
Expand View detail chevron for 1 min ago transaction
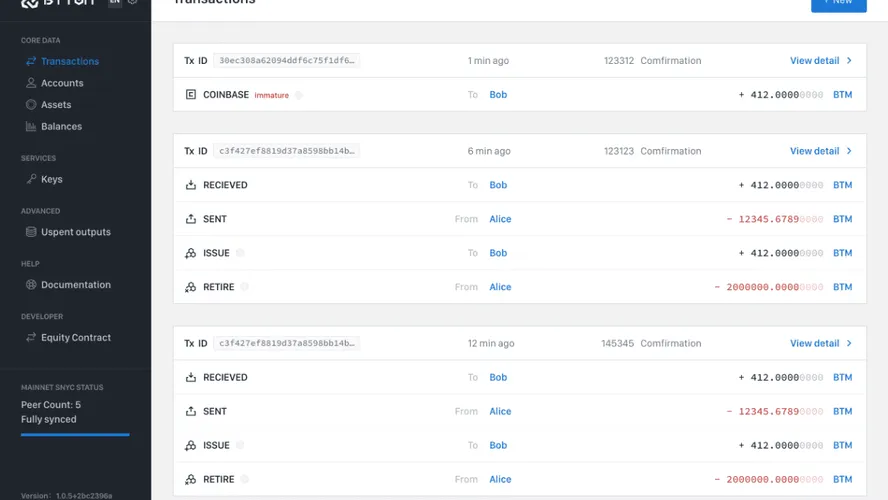point(849,61)
